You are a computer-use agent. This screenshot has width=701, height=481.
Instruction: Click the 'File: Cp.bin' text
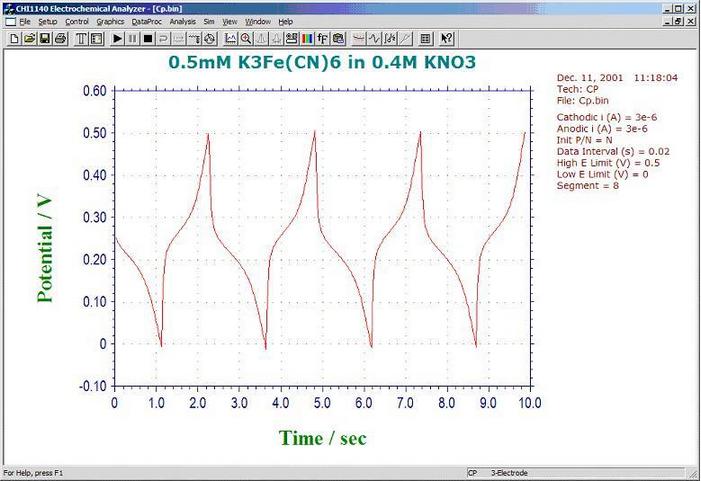click(583, 101)
